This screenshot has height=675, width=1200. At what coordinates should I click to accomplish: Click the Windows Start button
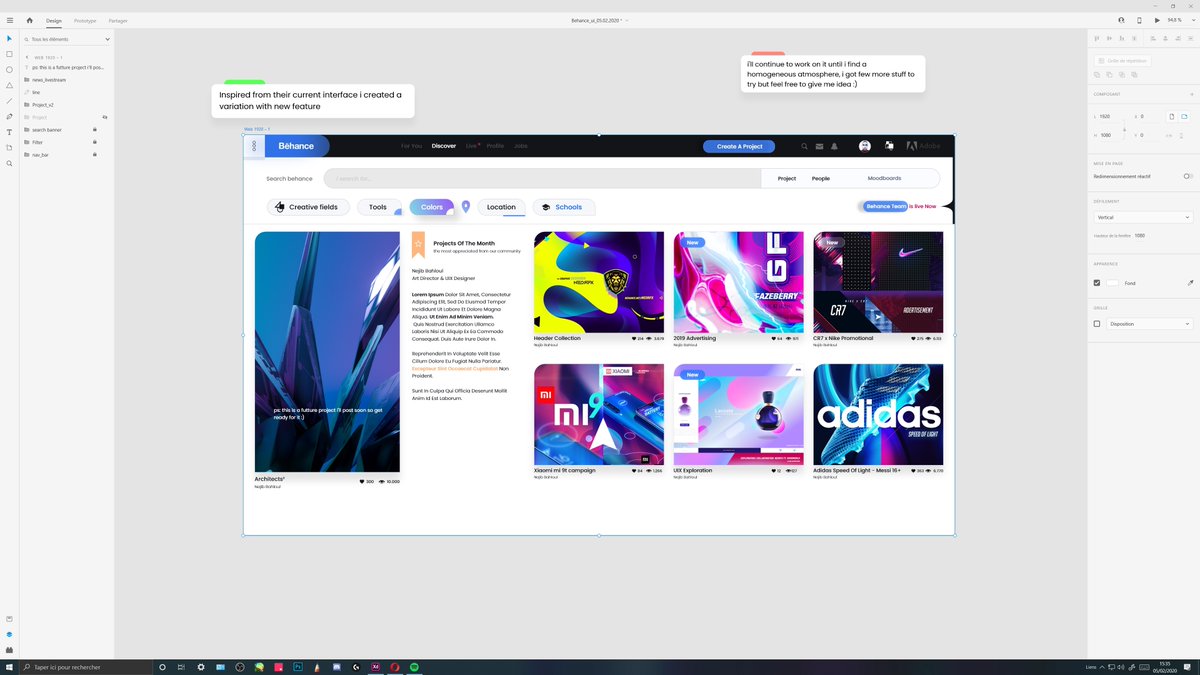click(9, 666)
